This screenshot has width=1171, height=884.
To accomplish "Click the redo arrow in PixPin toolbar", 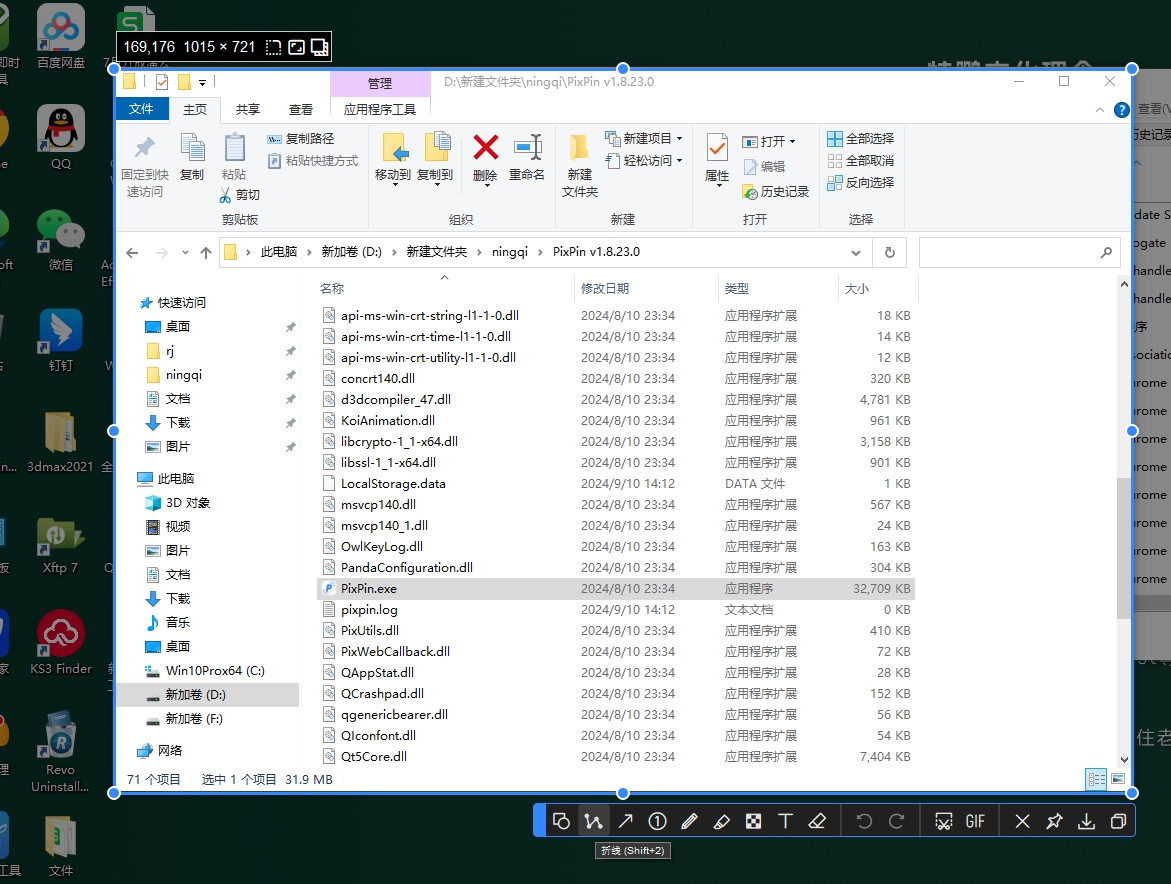I will [x=896, y=821].
